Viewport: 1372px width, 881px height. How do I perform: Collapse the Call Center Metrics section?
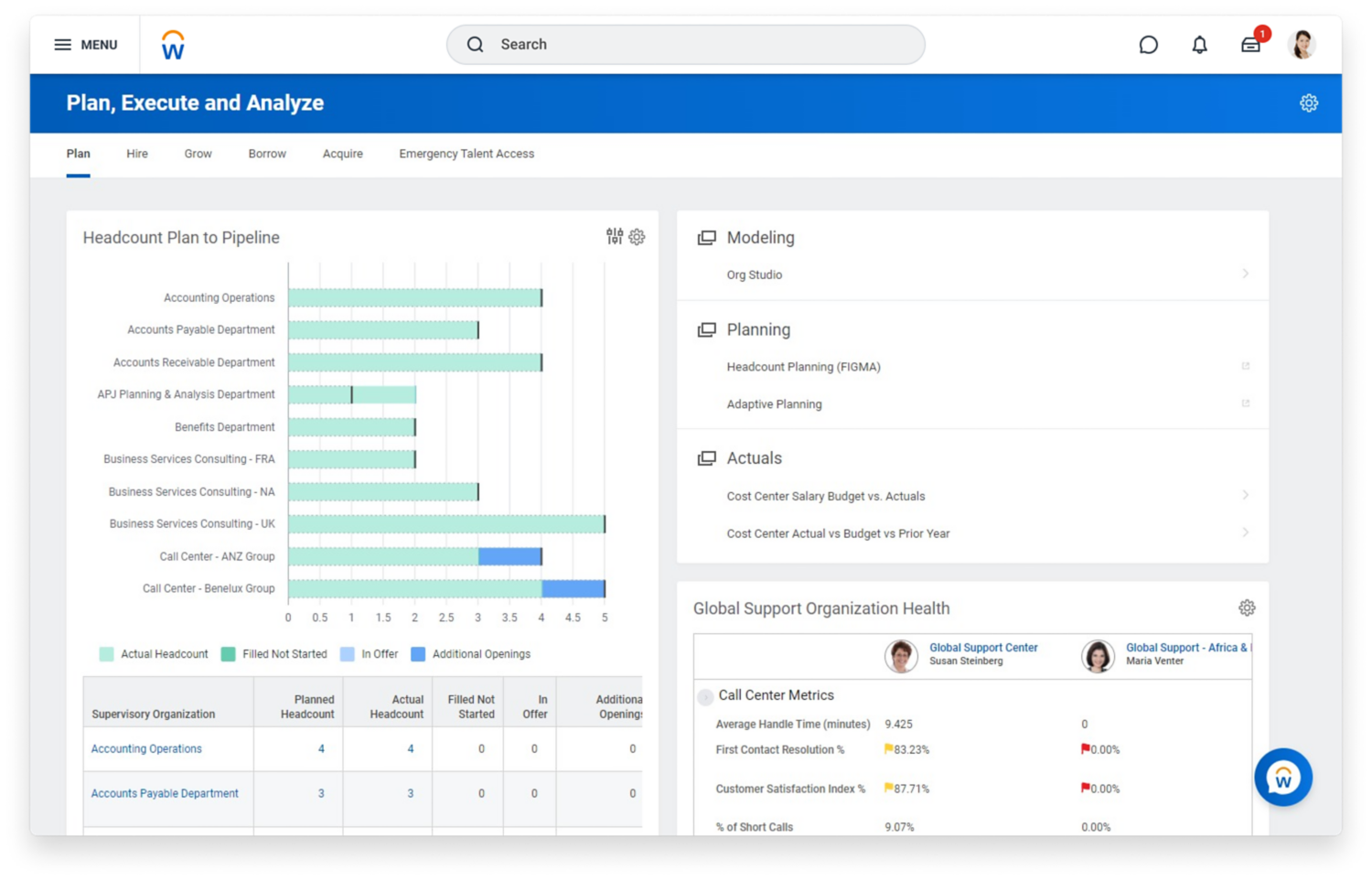pyautogui.click(x=705, y=697)
